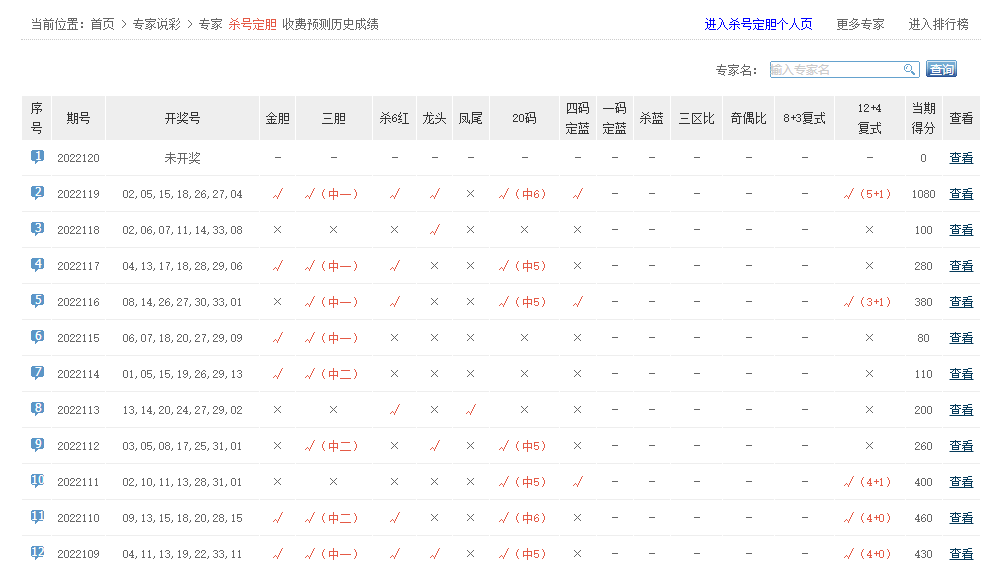
Task: Click the row 12 sequence number badge
Action: coord(37,553)
